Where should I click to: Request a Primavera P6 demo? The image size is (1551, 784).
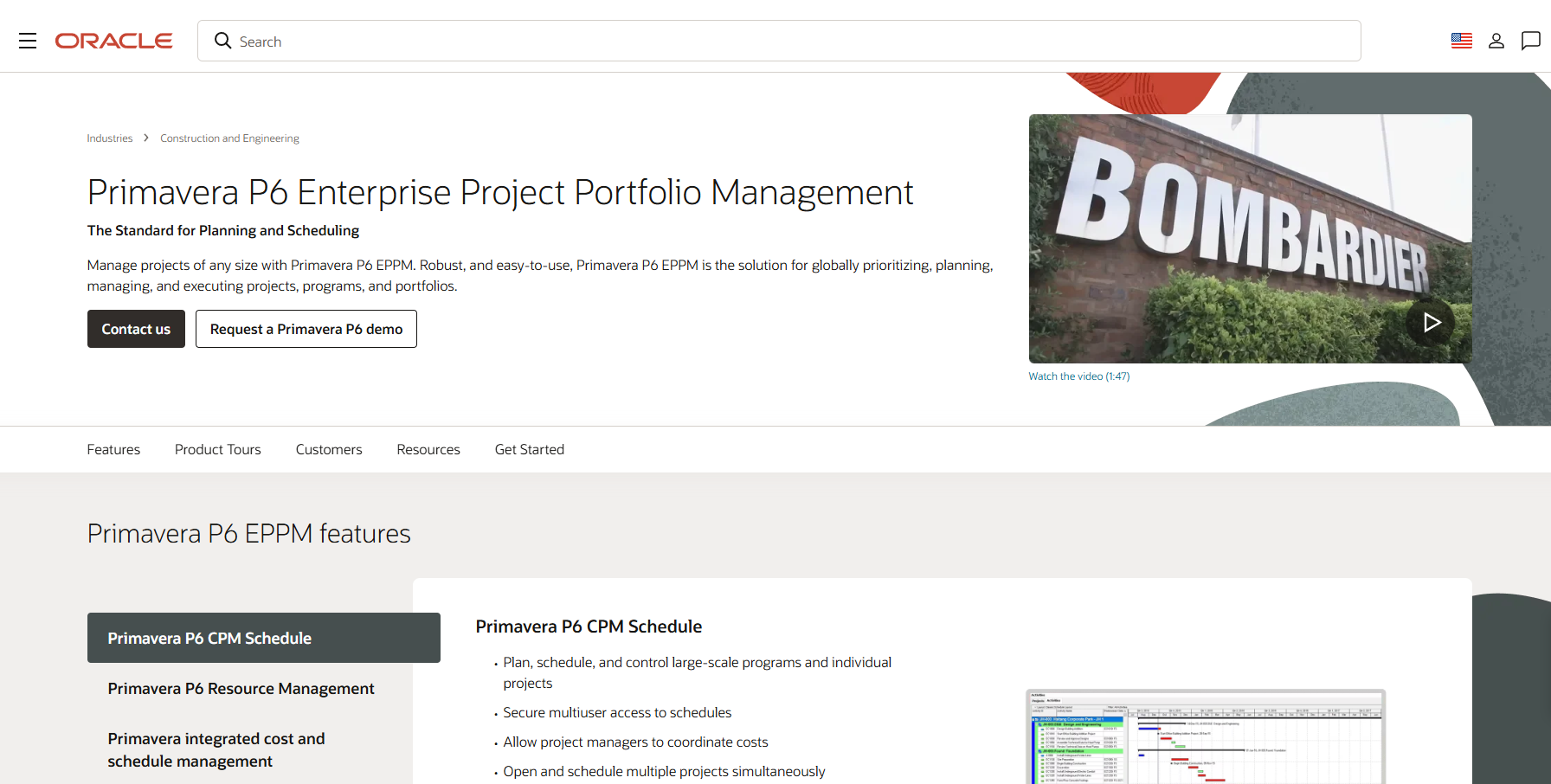pyautogui.click(x=306, y=329)
